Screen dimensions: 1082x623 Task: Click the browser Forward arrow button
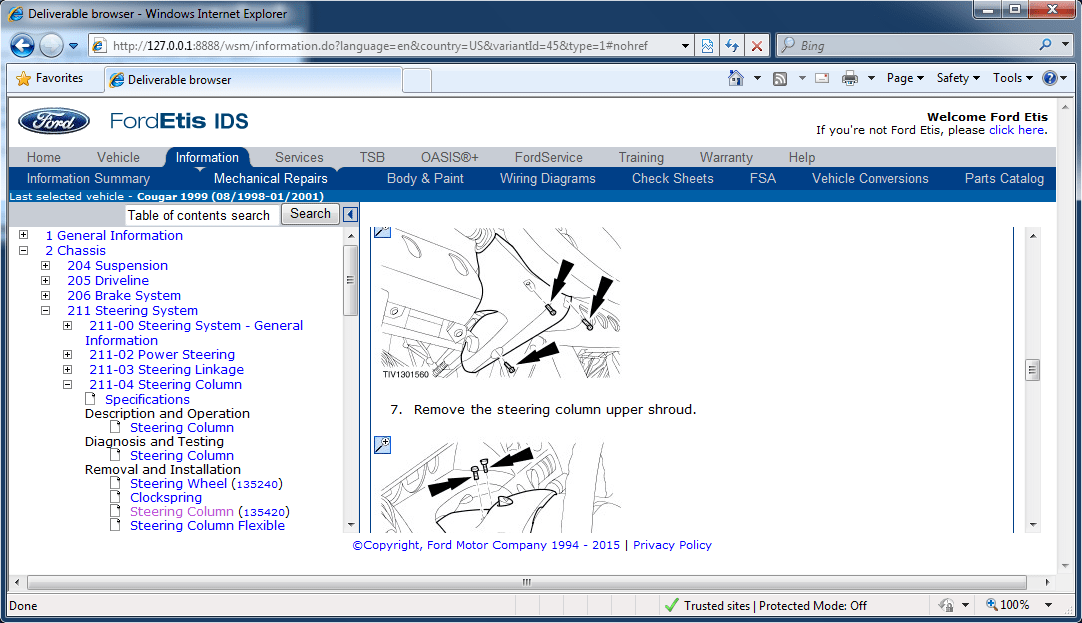coord(51,46)
